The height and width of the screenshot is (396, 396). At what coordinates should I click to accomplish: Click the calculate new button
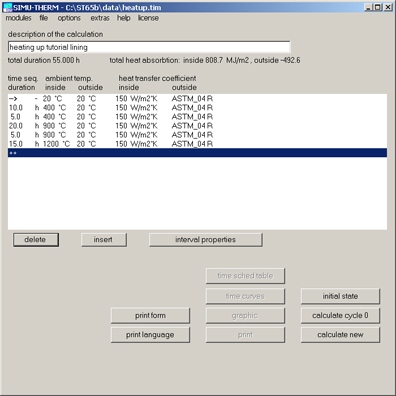(340, 335)
